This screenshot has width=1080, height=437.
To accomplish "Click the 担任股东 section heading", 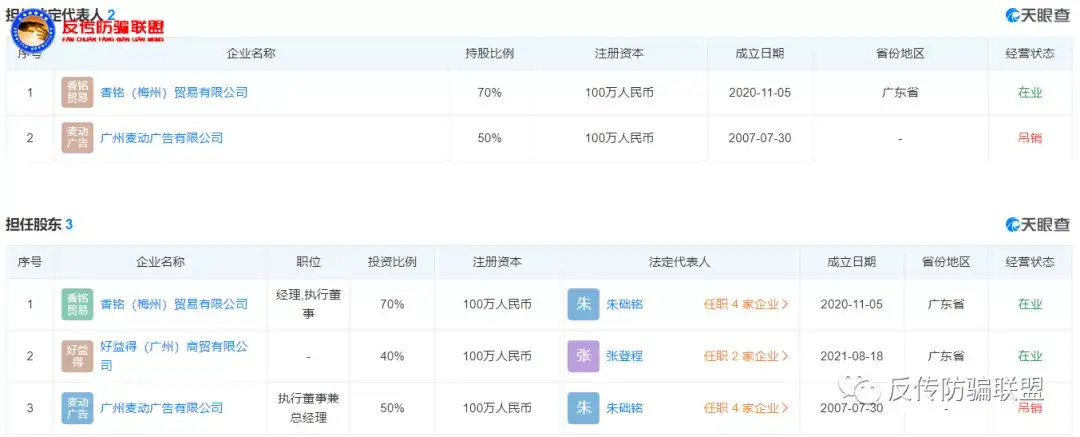I will [x=33, y=225].
